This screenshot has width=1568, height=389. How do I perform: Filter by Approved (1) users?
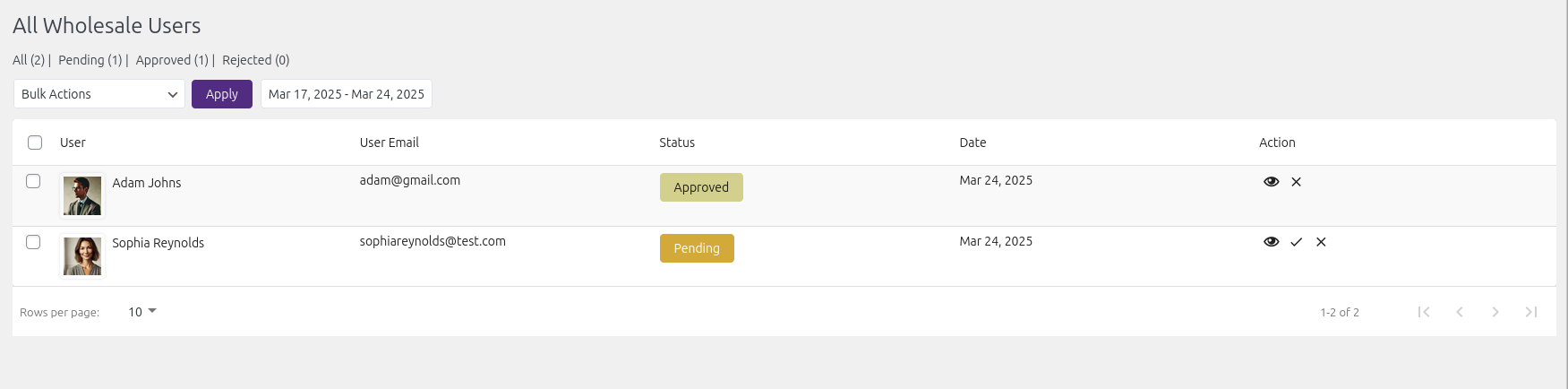click(172, 60)
